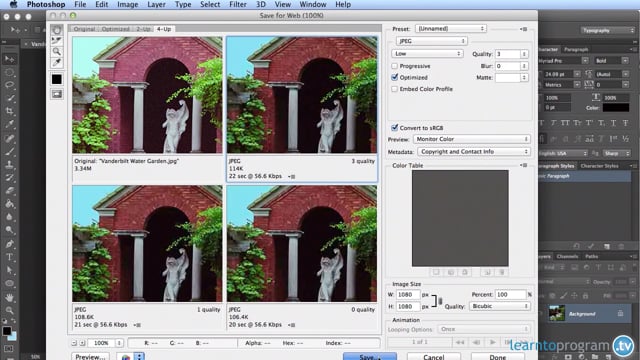Click the Percent field
Screen dimensions: 640x360
tap(510, 294)
